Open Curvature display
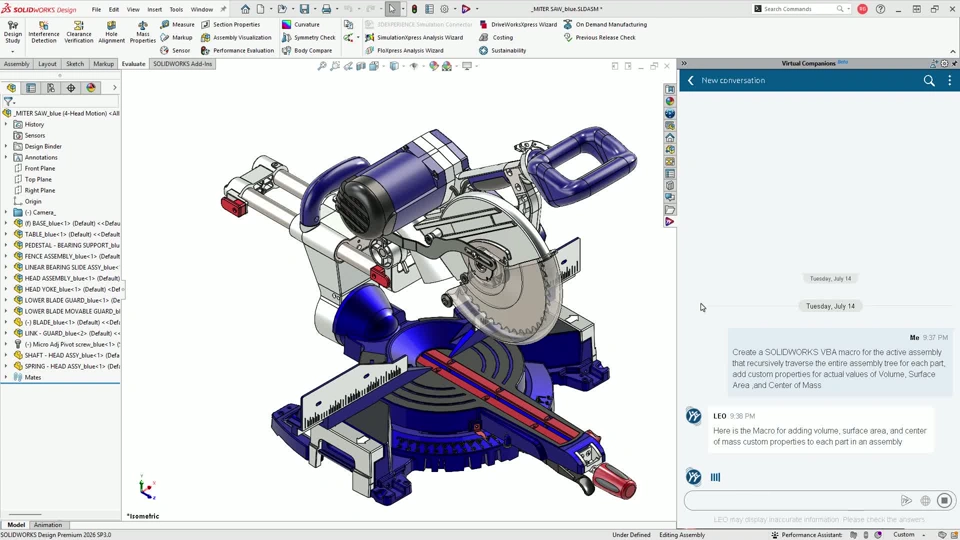The height and width of the screenshot is (540, 960). [301, 24]
